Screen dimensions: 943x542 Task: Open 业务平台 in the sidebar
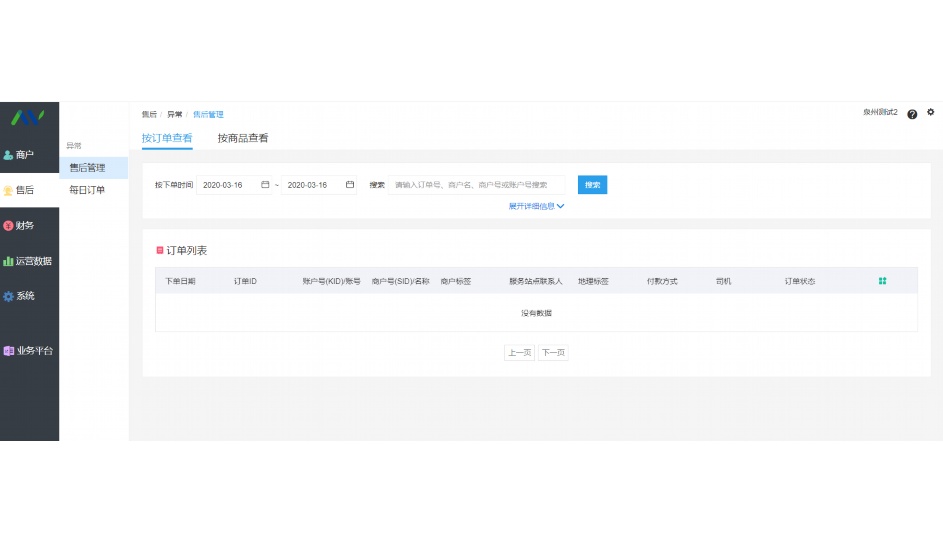tap(29, 351)
